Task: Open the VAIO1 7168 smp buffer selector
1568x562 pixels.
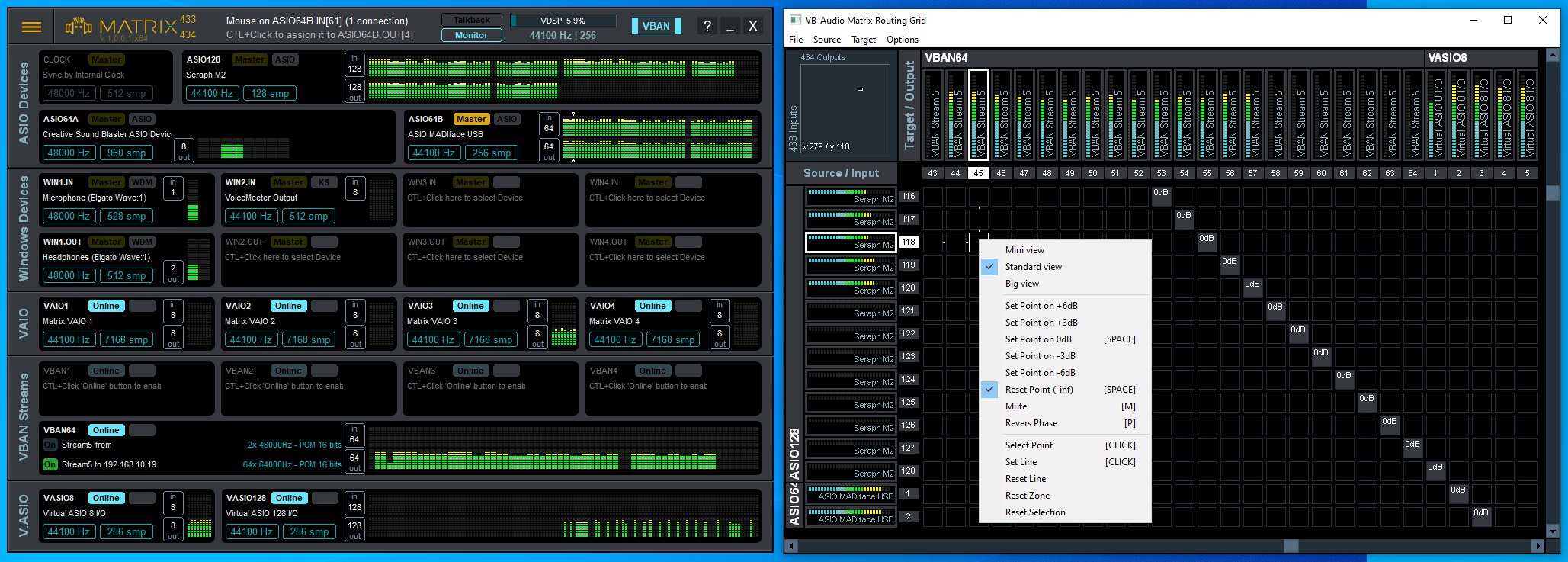Action: coord(127,339)
